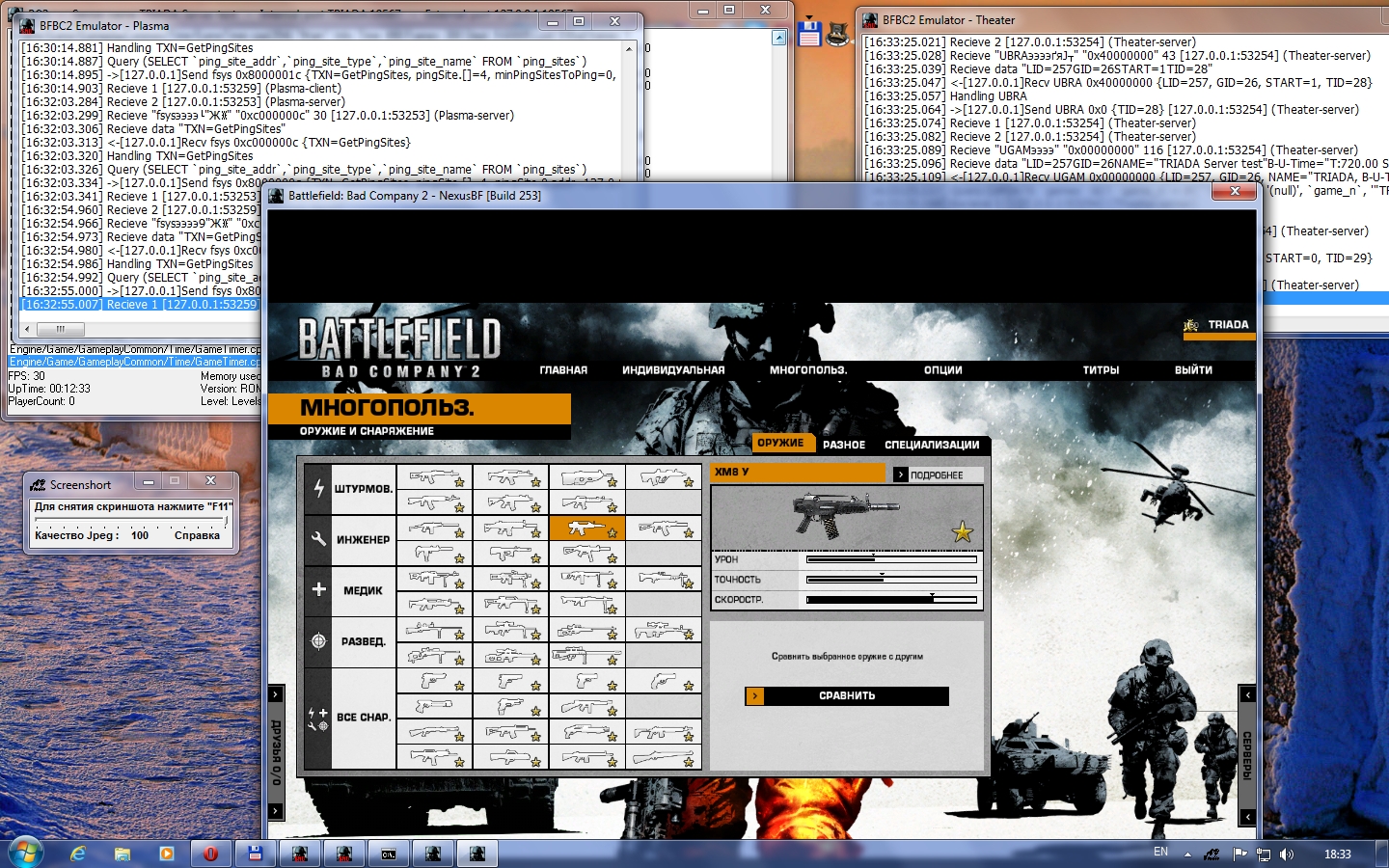Click the system clock showing 18:33

point(1338,854)
